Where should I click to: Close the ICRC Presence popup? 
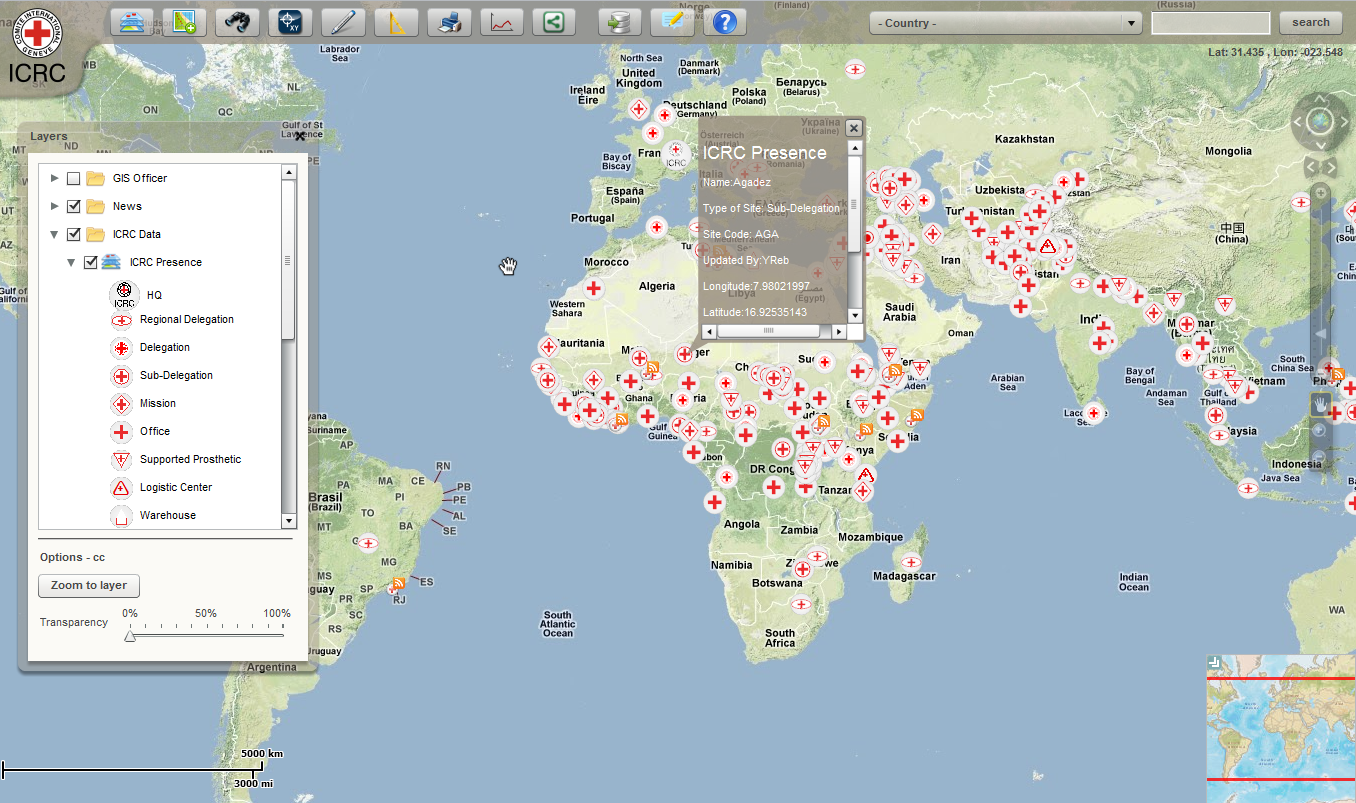coord(853,128)
